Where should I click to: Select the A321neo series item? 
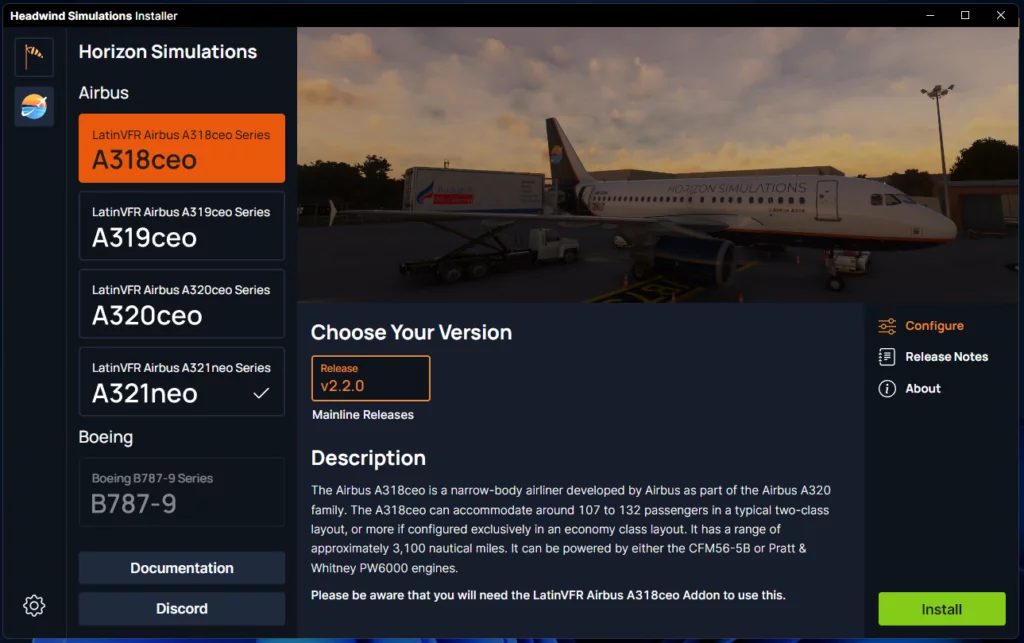(x=182, y=381)
